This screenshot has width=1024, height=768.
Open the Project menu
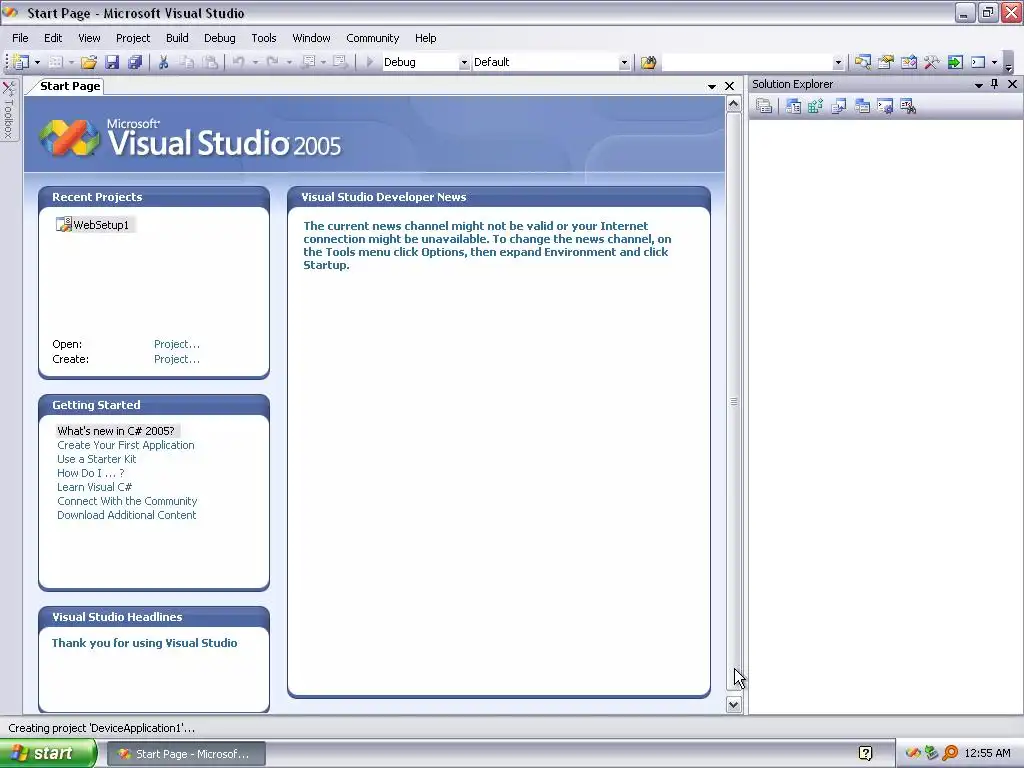pyautogui.click(x=133, y=38)
